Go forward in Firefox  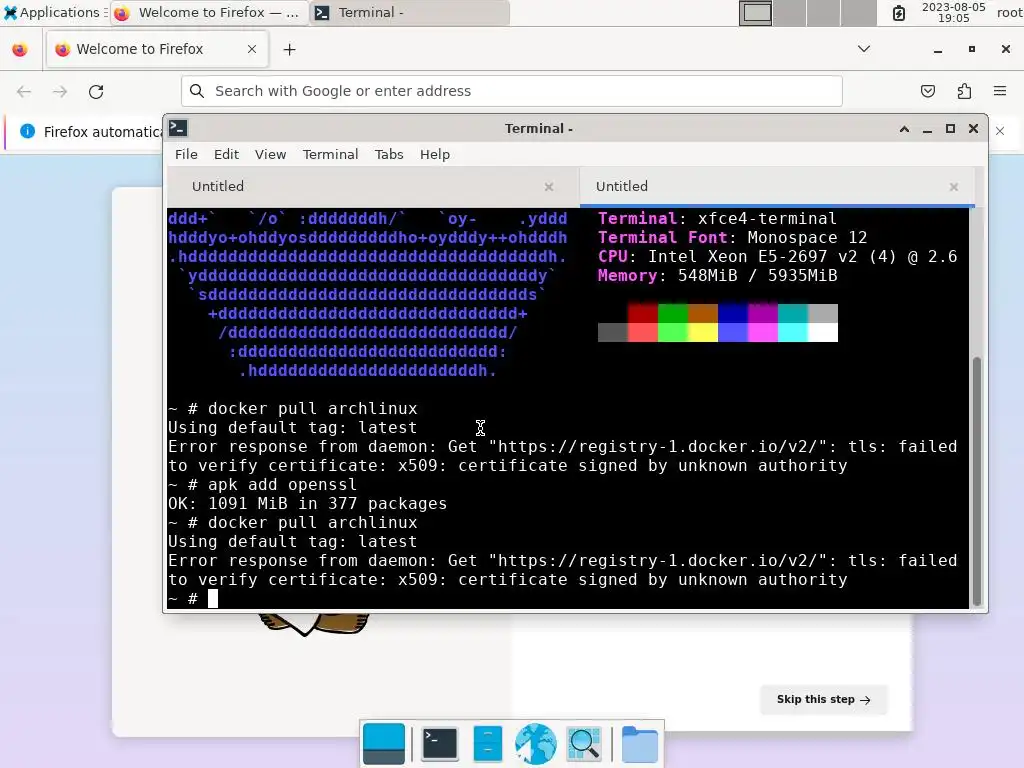point(60,91)
